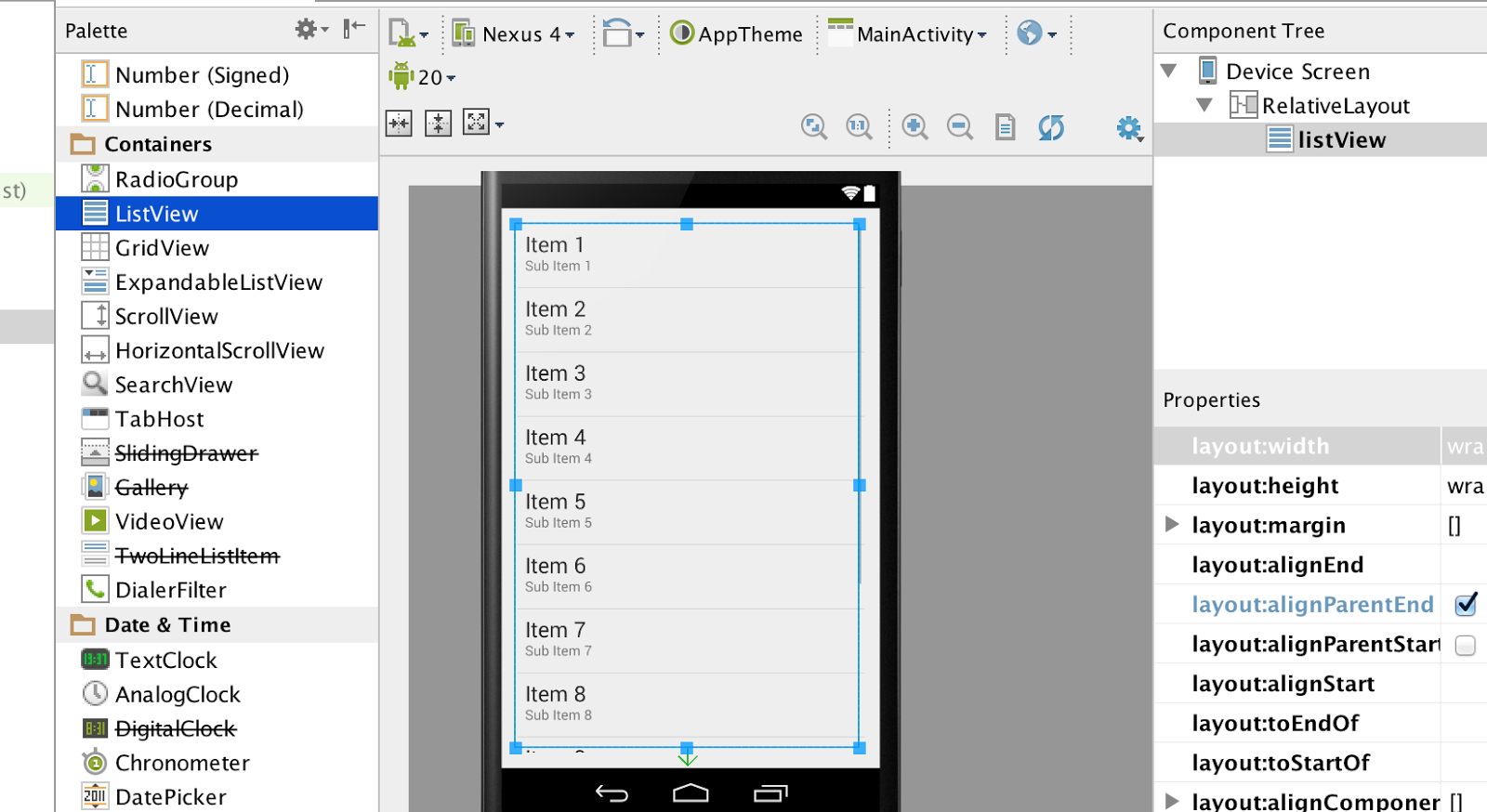Click Item 1 in the preview list
The image size is (1487, 812).
pos(688,255)
